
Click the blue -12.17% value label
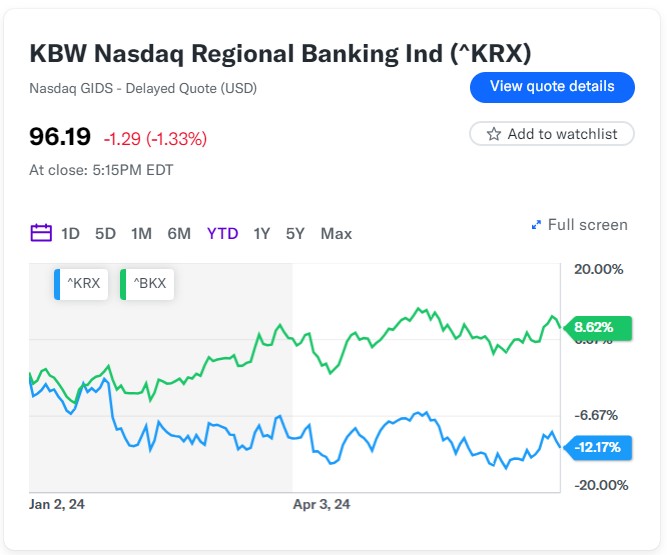coord(597,447)
